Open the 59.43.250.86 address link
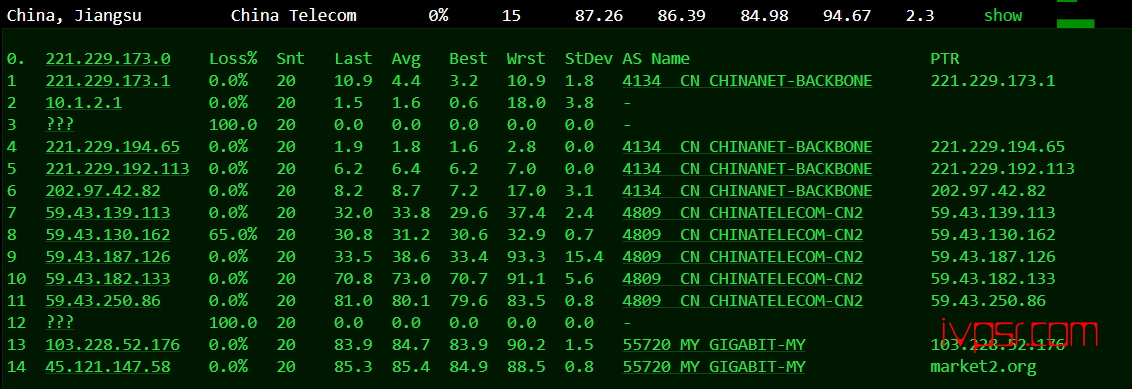This screenshot has width=1132, height=389. [103, 301]
